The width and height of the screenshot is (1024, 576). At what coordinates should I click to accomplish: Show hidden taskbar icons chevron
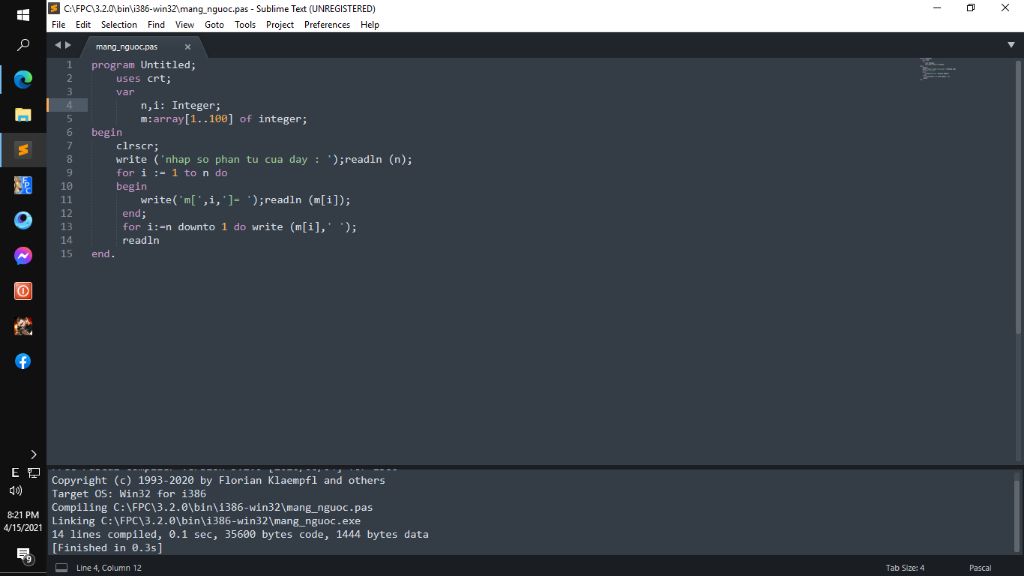(33, 454)
